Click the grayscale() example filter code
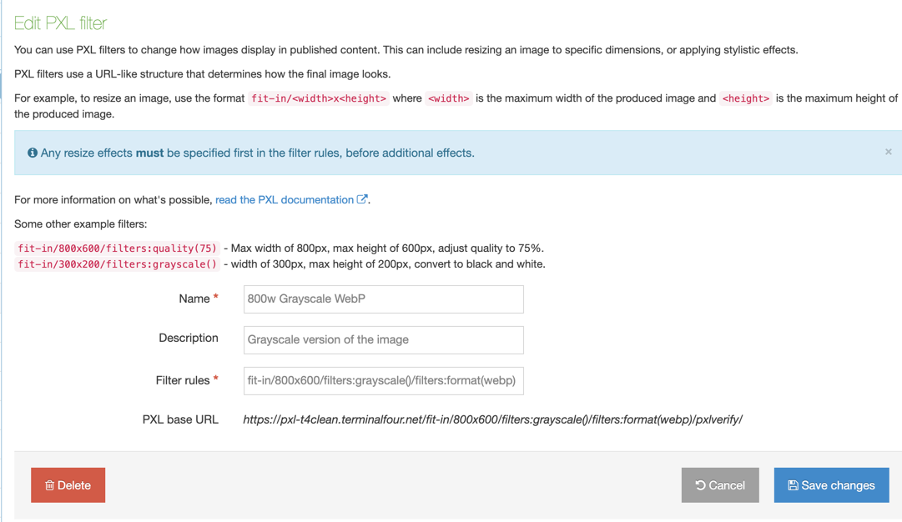 117,265
